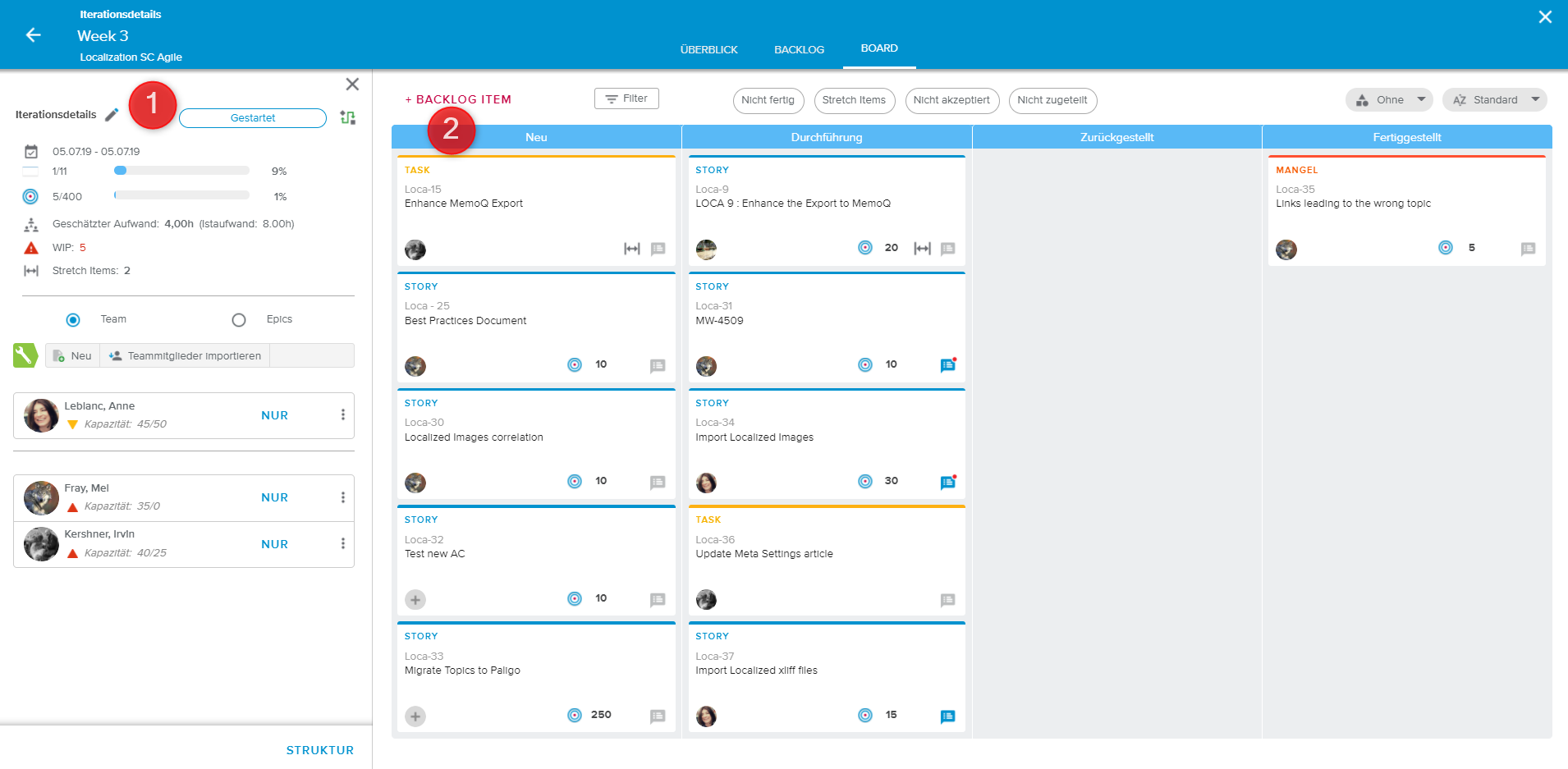Click the back arrow next to Week 3

tap(33, 35)
